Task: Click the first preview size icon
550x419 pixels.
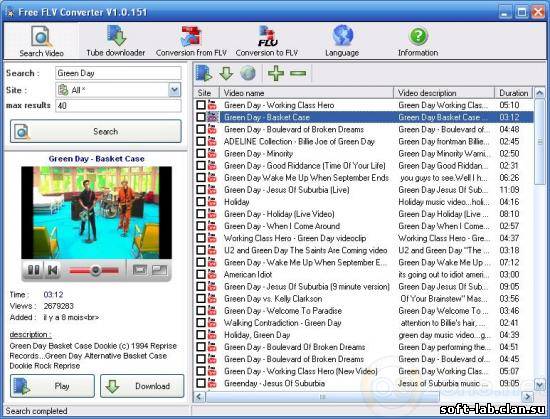Action: [x=140, y=270]
